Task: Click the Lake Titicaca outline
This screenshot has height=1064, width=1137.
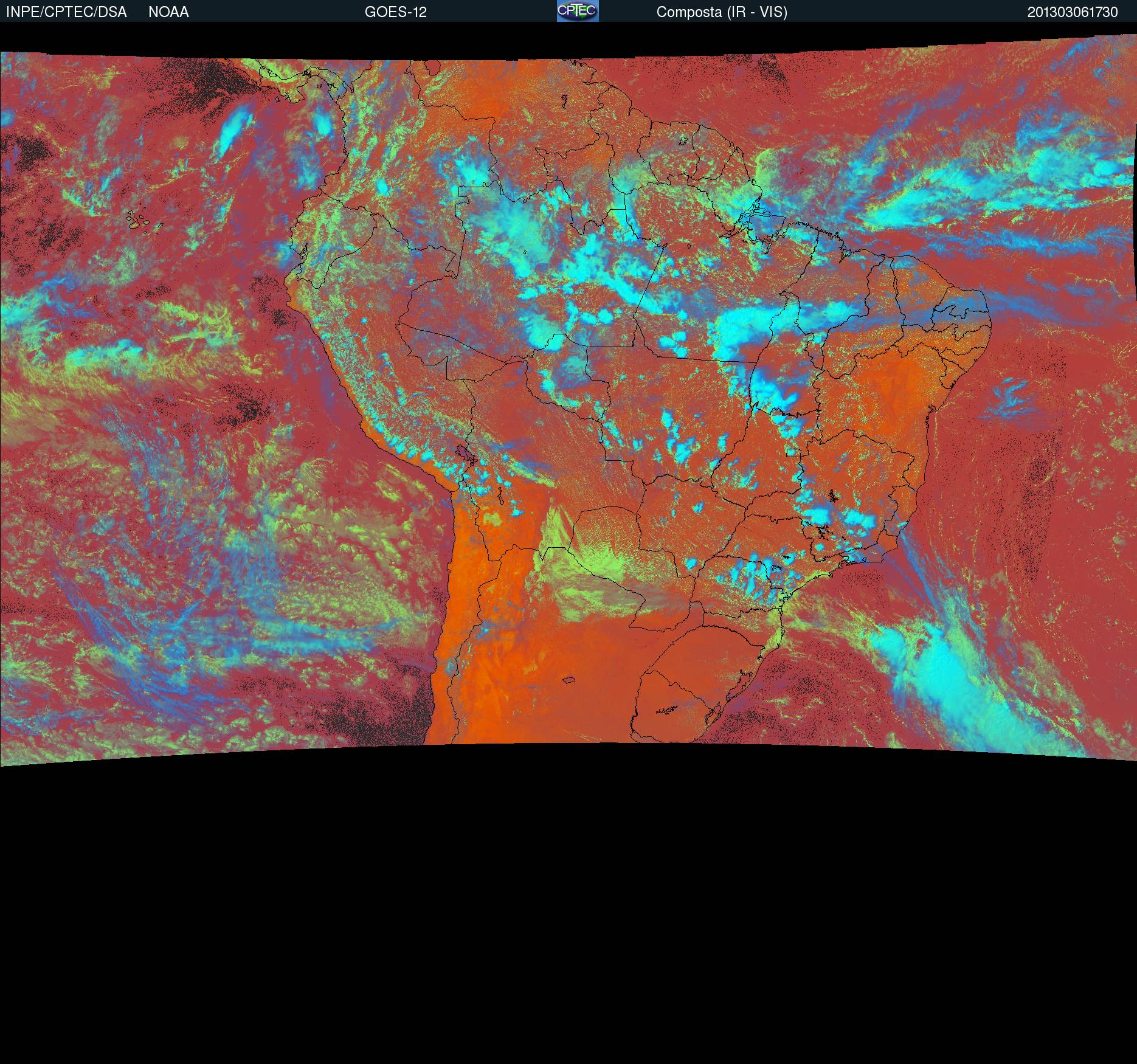Action: 465,453
